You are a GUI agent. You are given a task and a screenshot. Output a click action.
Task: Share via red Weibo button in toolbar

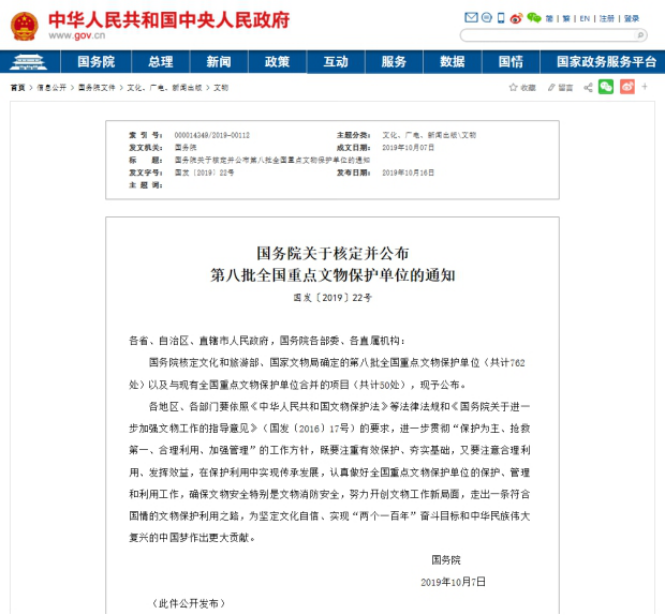(627, 87)
